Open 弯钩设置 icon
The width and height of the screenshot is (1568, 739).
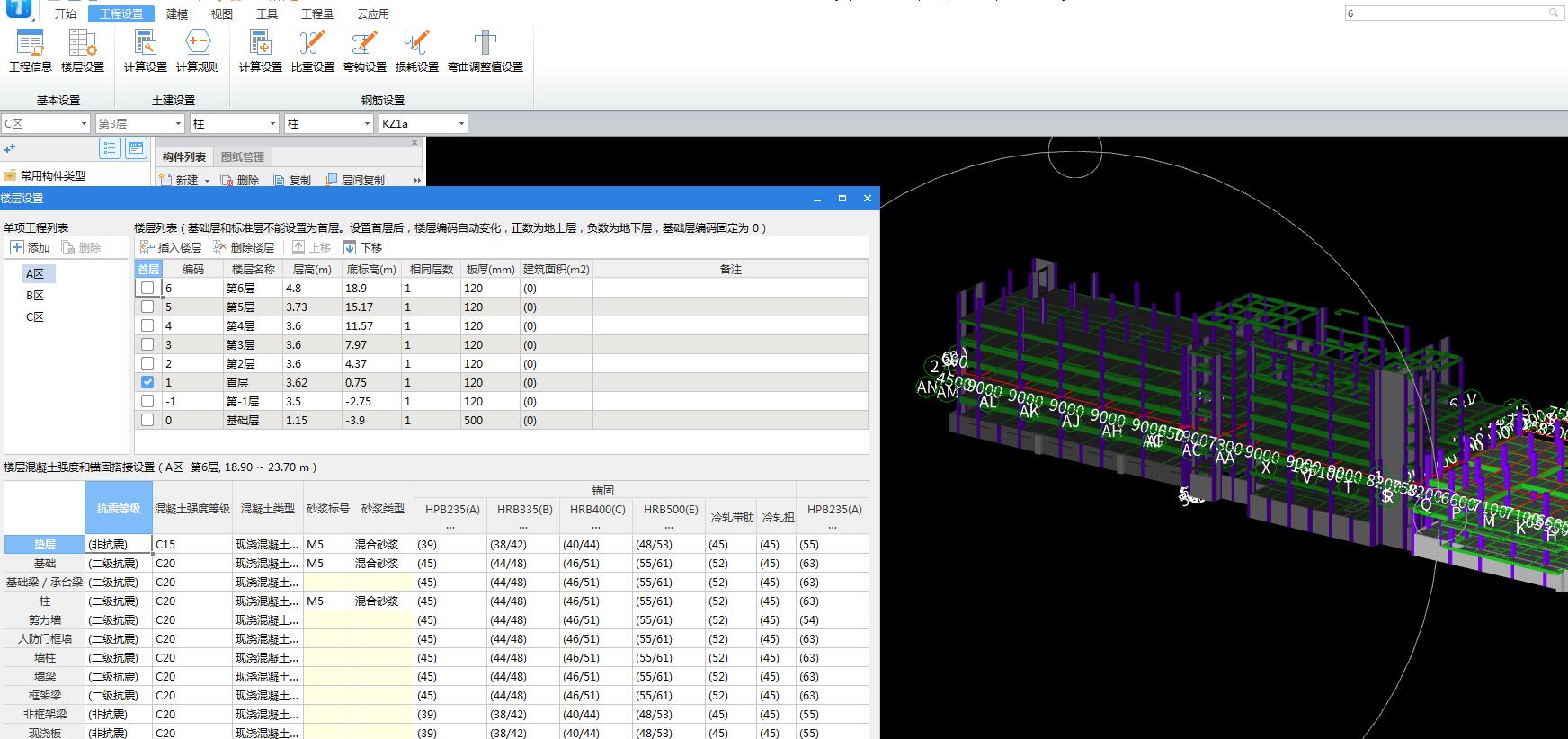[x=365, y=50]
